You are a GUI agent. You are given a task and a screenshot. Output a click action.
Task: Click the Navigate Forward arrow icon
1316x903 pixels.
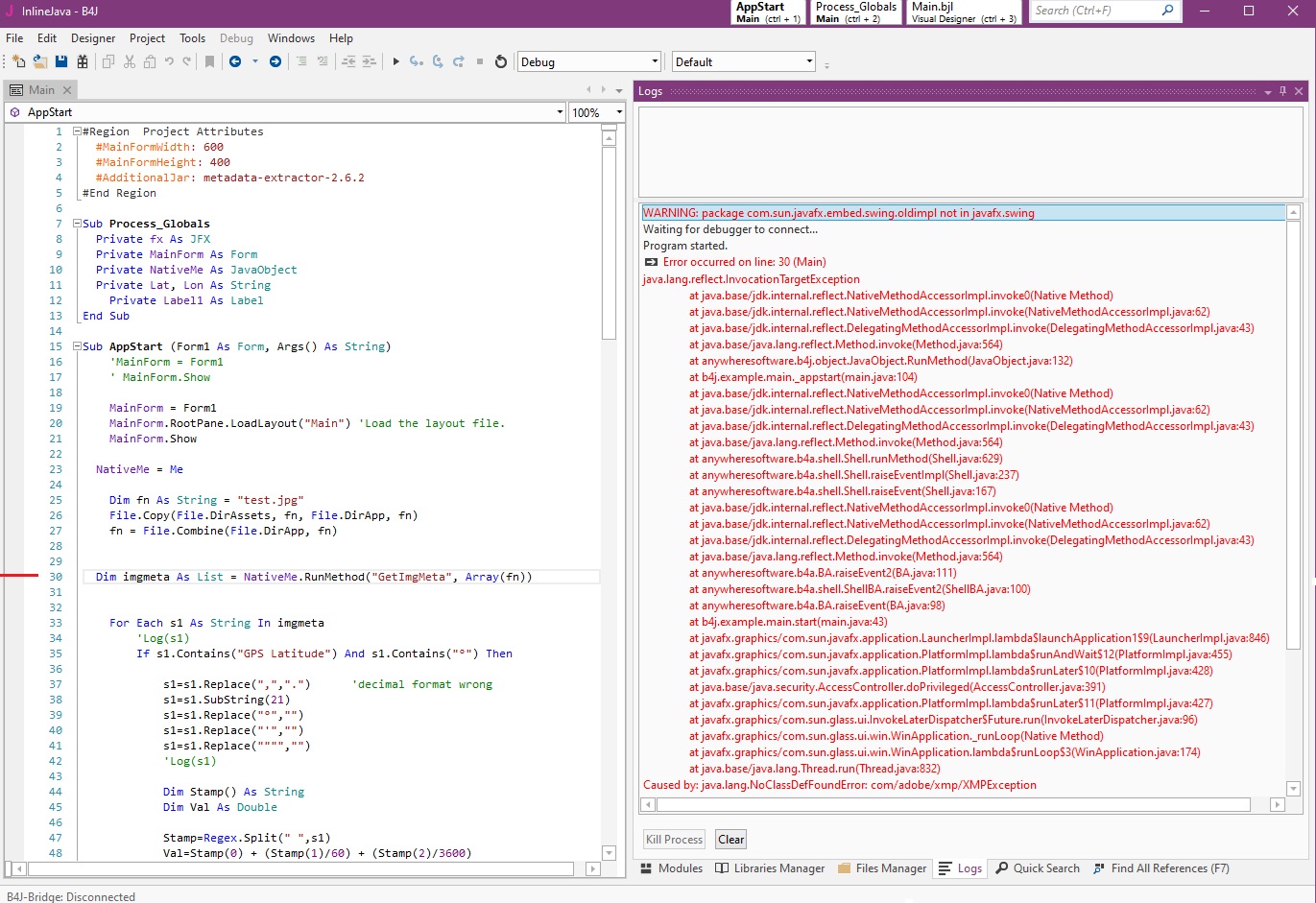point(275,61)
